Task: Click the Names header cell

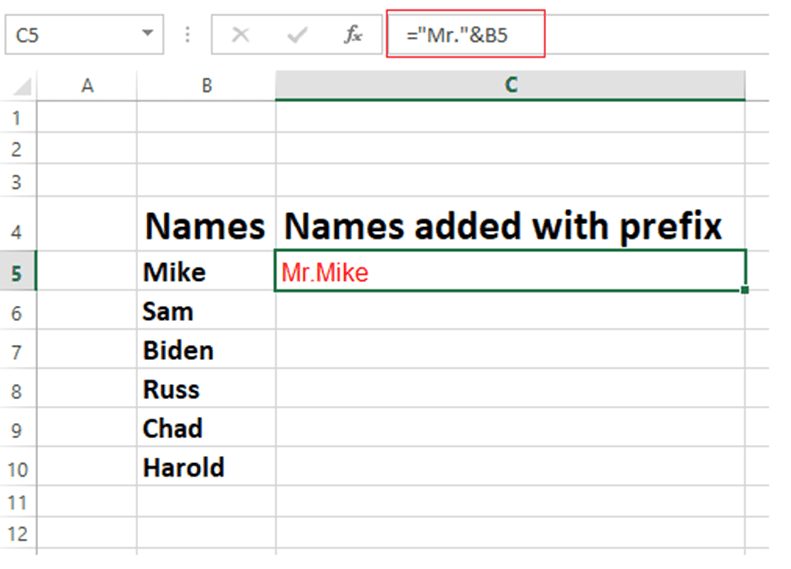Action: [x=206, y=227]
